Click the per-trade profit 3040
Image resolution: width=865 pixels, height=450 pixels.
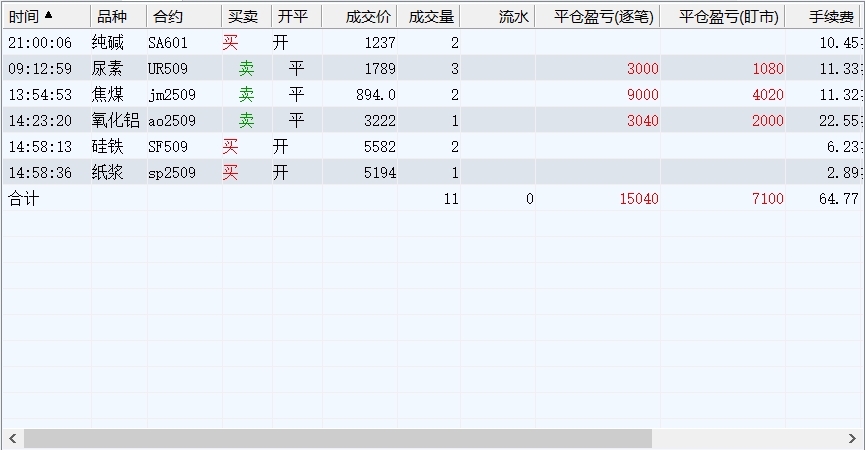click(x=643, y=120)
